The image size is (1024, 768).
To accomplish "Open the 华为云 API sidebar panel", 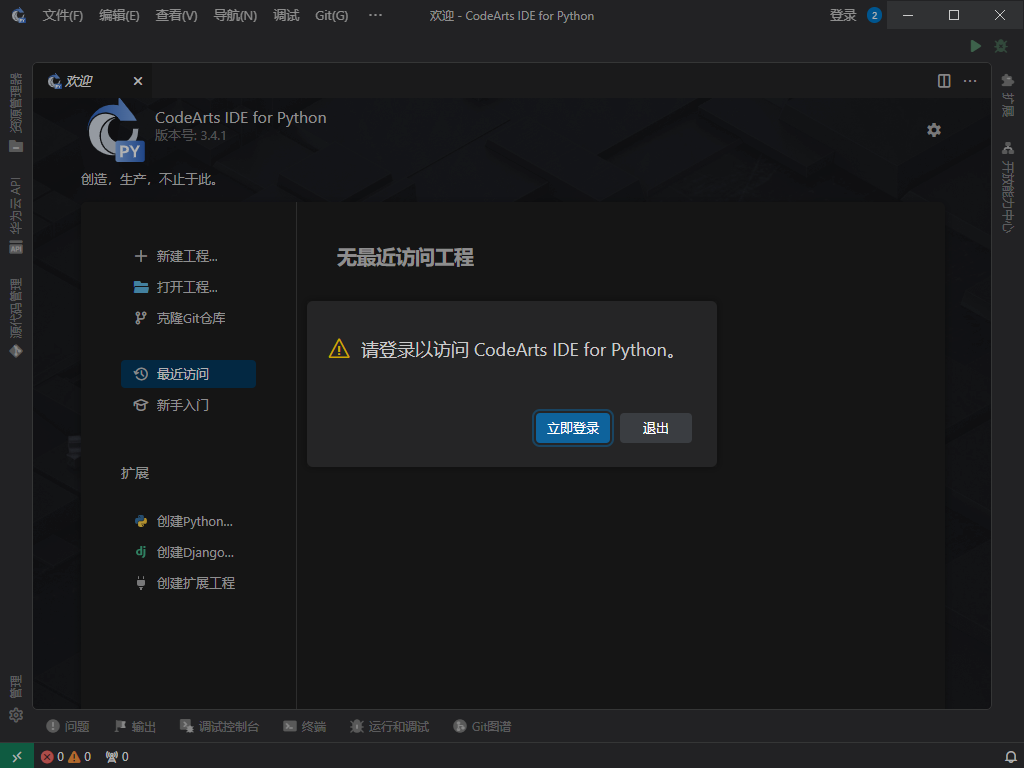I will coord(16,216).
